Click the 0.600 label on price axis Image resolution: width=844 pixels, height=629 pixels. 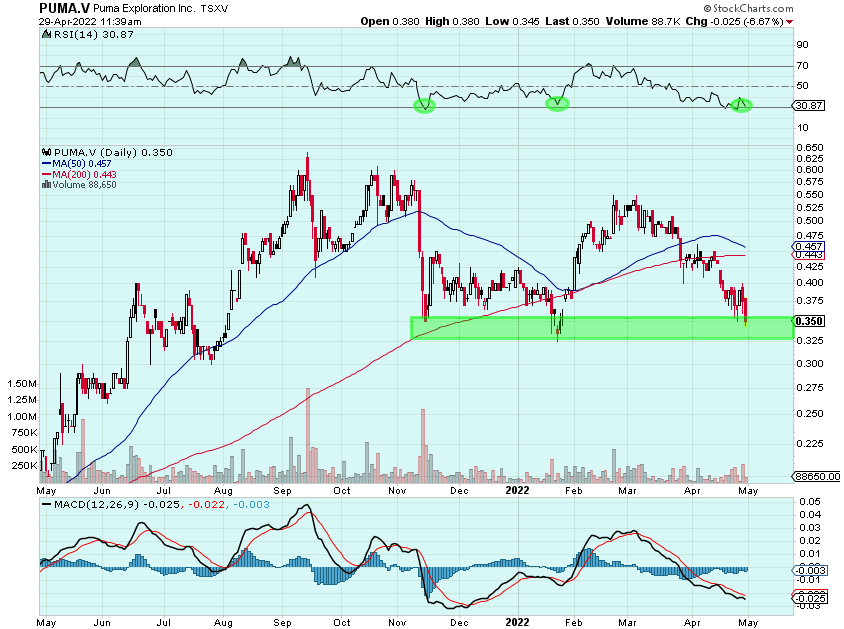pyautogui.click(x=810, y=169)
